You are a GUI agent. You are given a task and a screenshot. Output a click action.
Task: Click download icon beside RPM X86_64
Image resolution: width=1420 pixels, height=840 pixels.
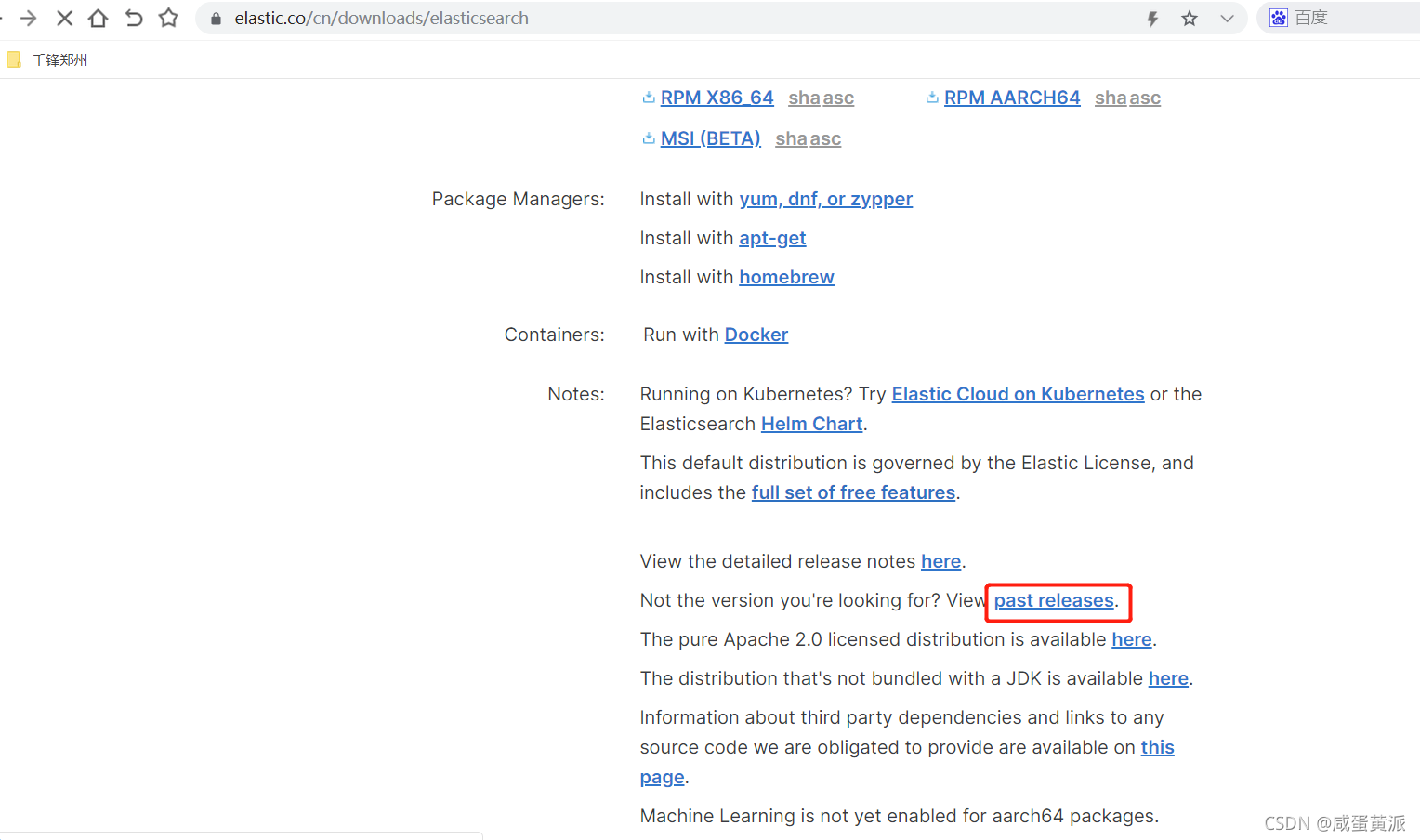[x=649, y=97]
